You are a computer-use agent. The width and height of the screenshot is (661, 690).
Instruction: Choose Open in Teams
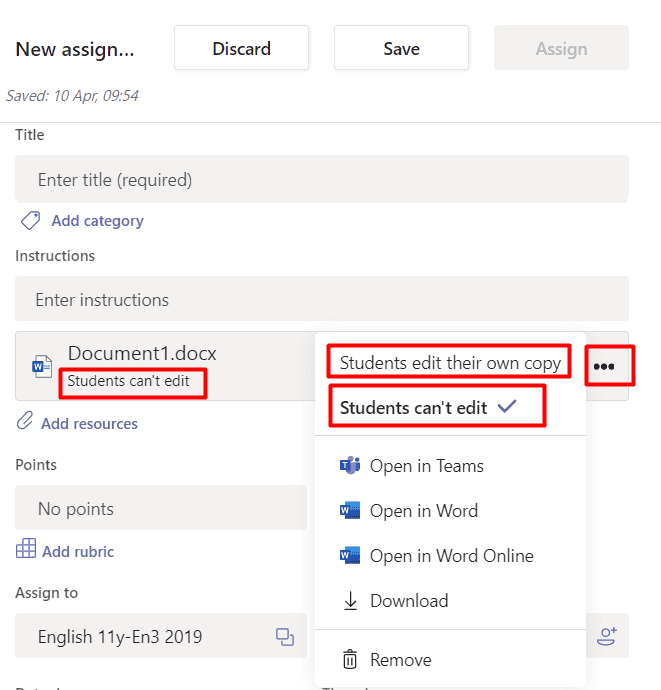click(x=451, y=466)
